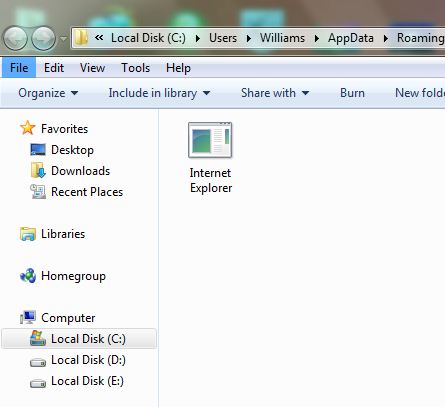Open the recent locations dropdown arrow
Image resolution: width=445 pixels, height=407 pixels.
pos(63,39)
